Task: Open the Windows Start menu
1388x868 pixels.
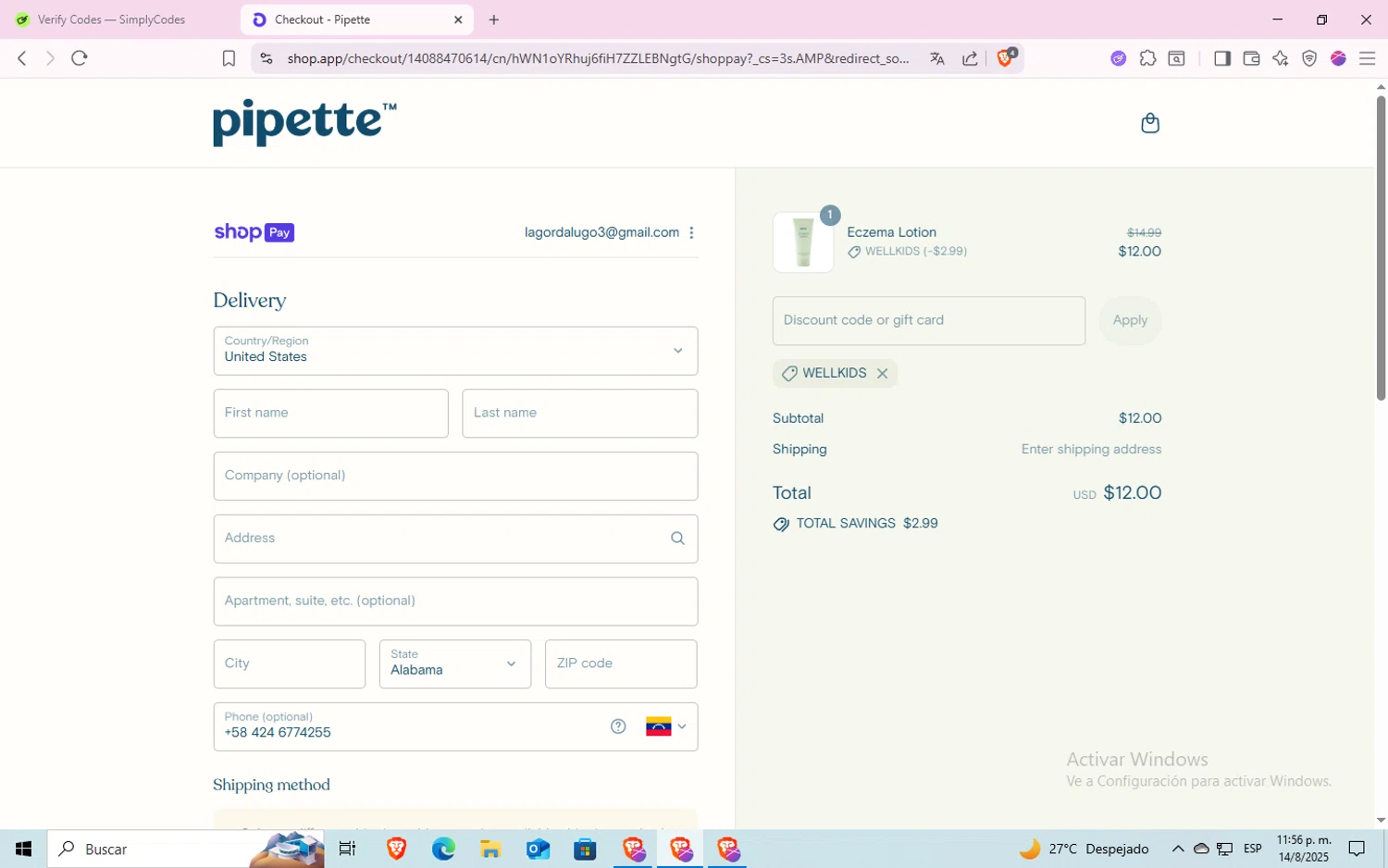Action: (x=23, y=849)
